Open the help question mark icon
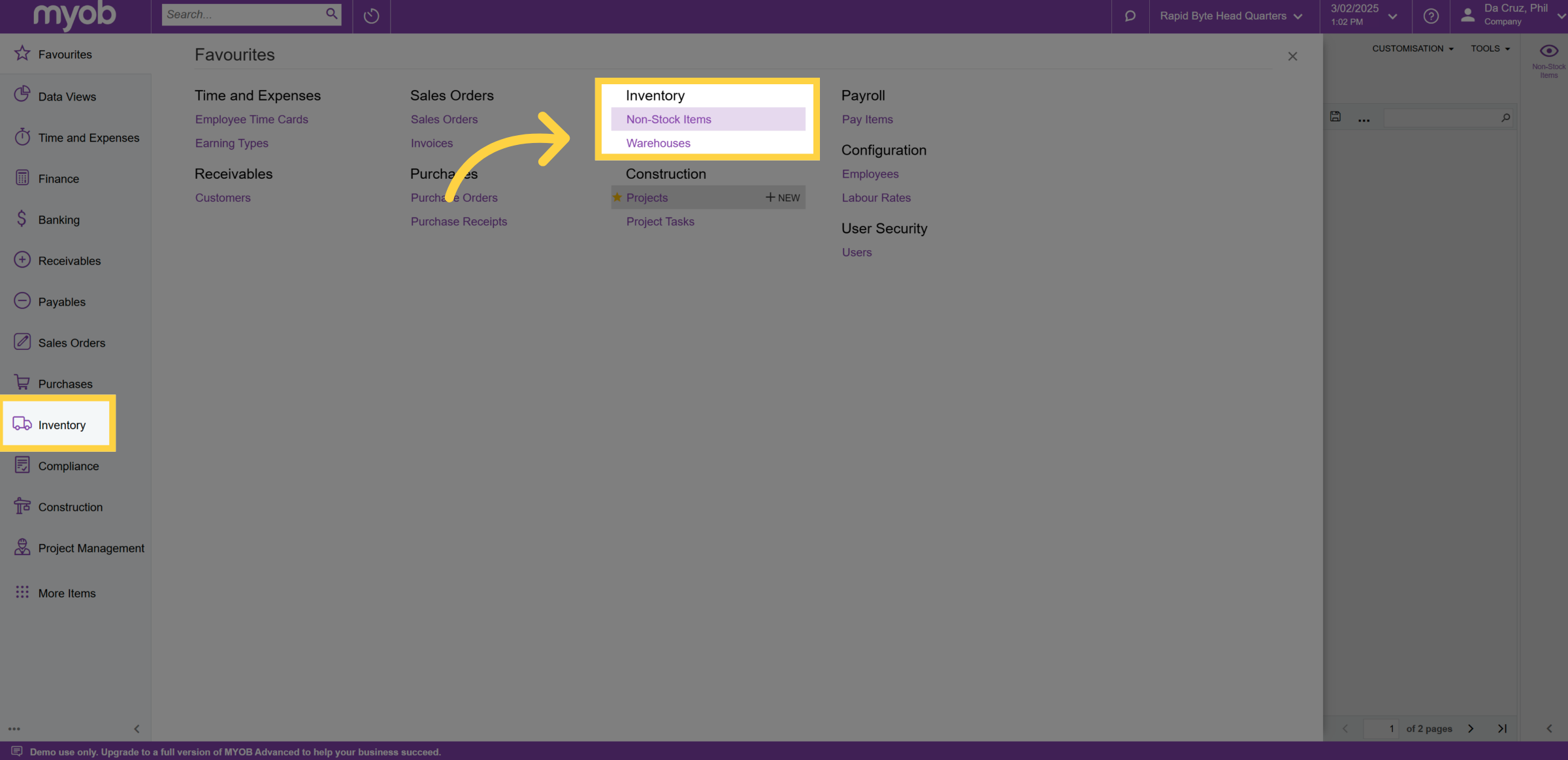This screenshot has width=1568, height=760. click(1431, 16)
